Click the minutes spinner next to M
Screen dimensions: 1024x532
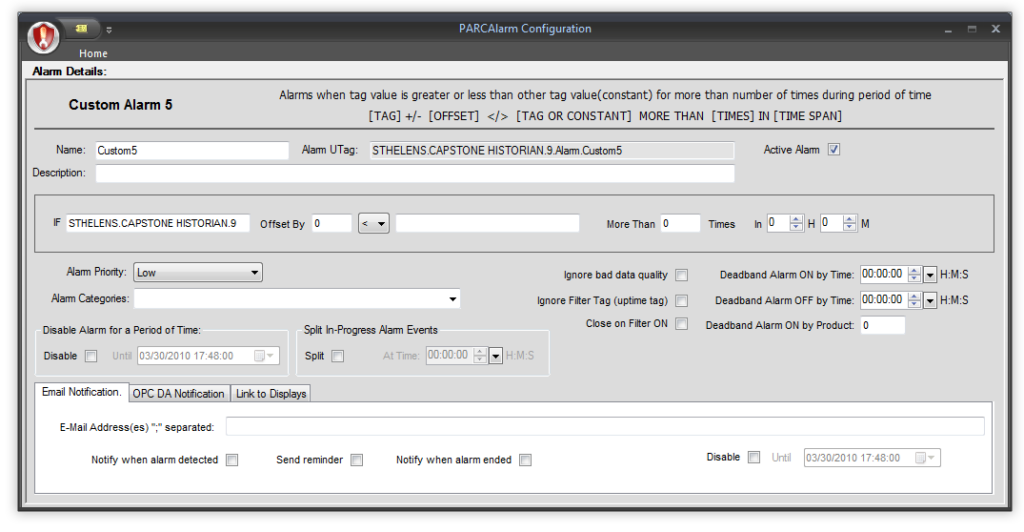pyautogui.click(x=849, y=223)
